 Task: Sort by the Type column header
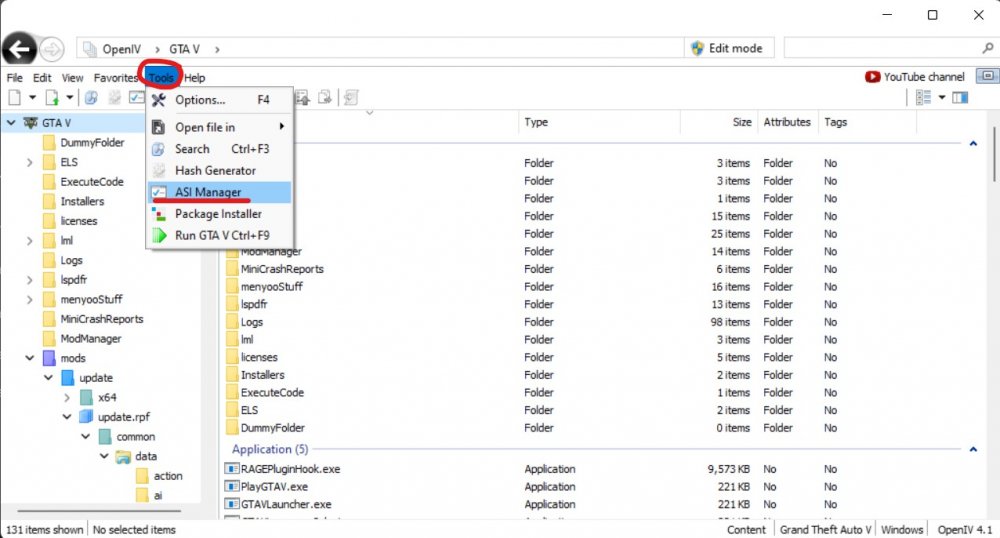point(536,122)
